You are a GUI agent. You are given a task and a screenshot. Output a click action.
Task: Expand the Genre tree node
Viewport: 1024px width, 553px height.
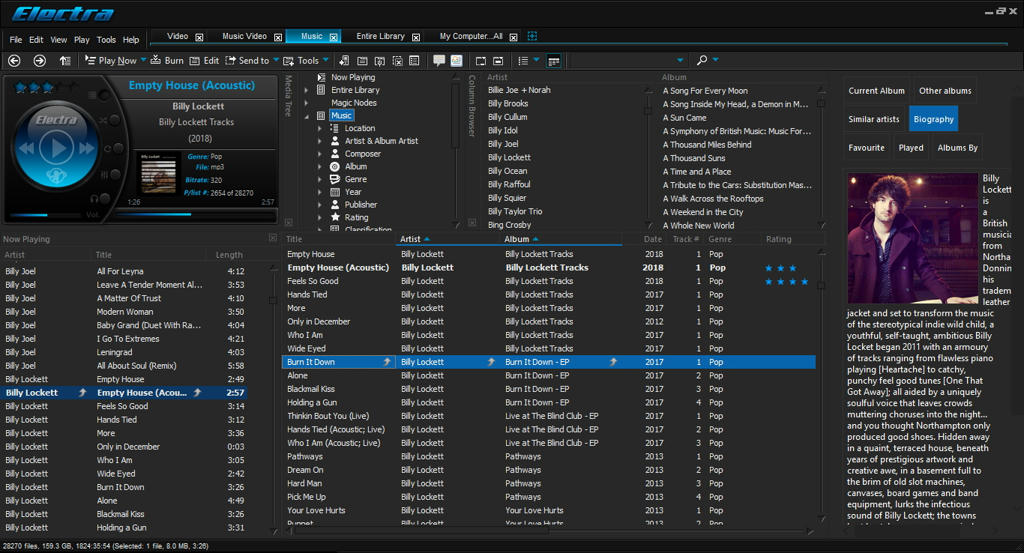pyautogui.click(x=319, y=180)
